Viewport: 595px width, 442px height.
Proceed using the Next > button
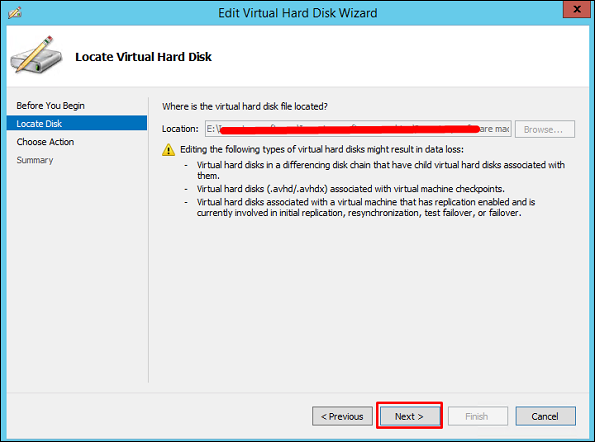(409, 416)
